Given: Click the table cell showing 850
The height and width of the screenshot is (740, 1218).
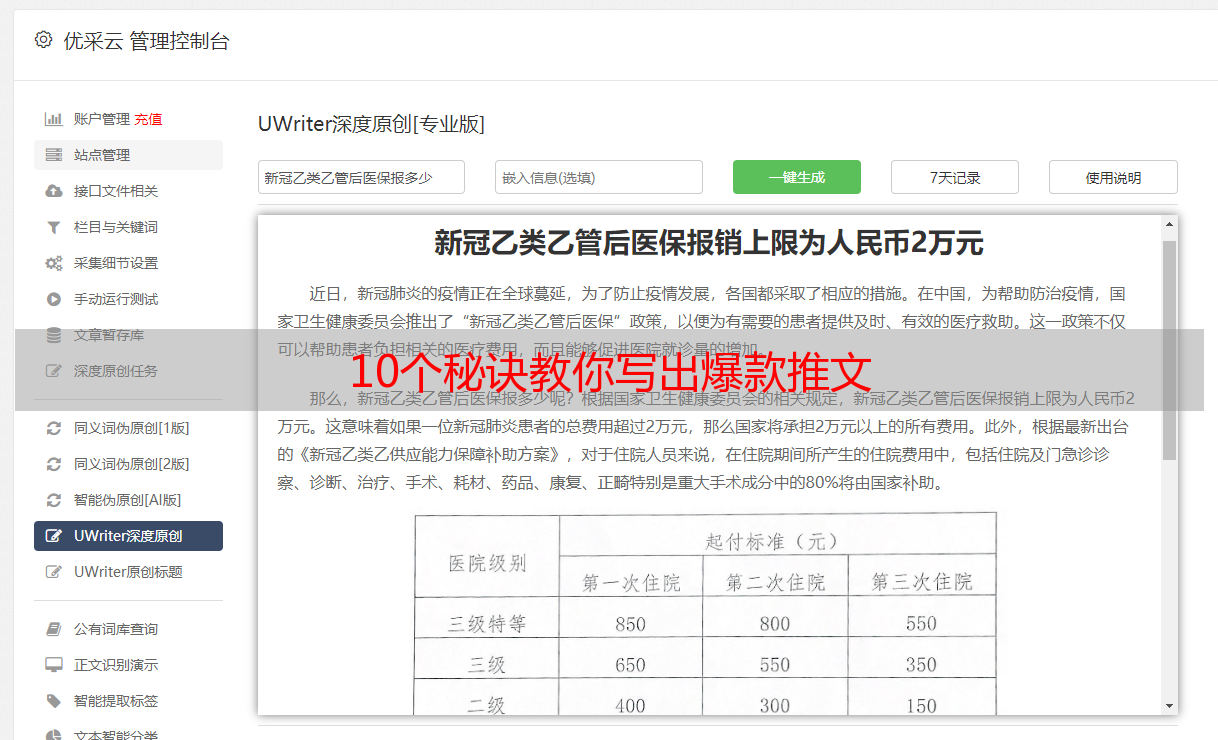Looking at the screenshot, I should point(631,624).
